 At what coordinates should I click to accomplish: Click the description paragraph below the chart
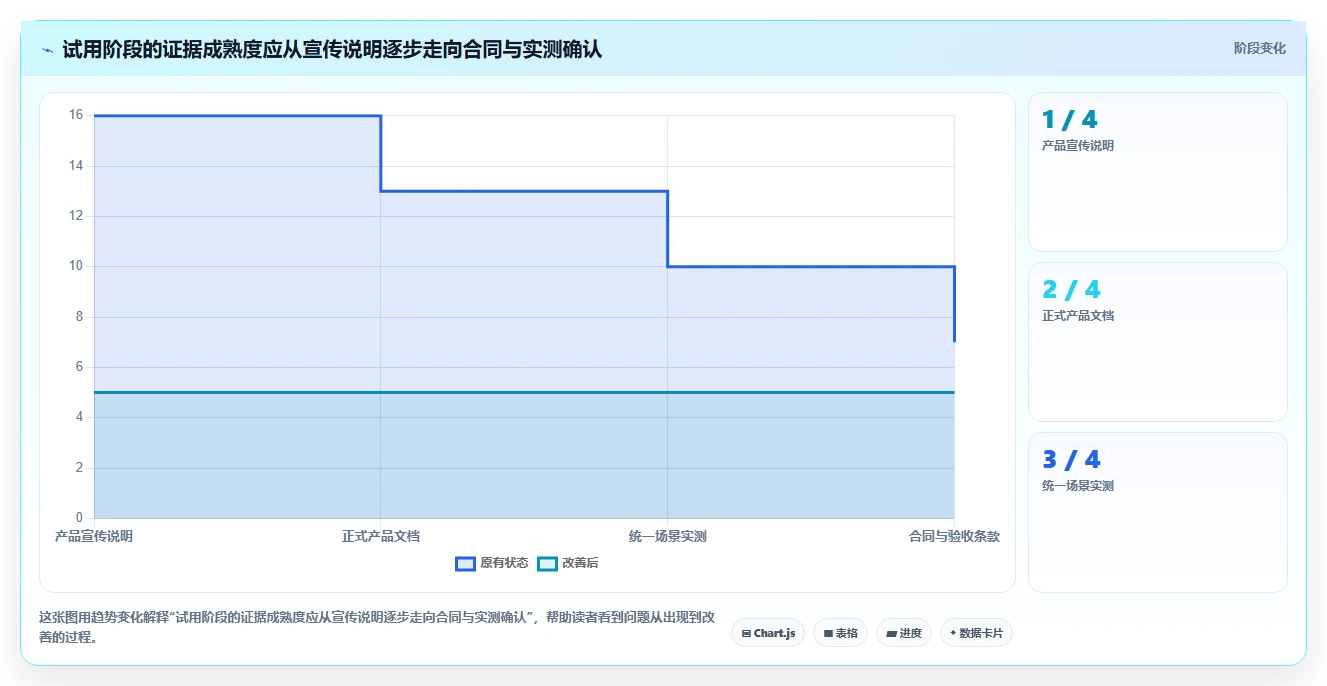(x=377, y=627)
